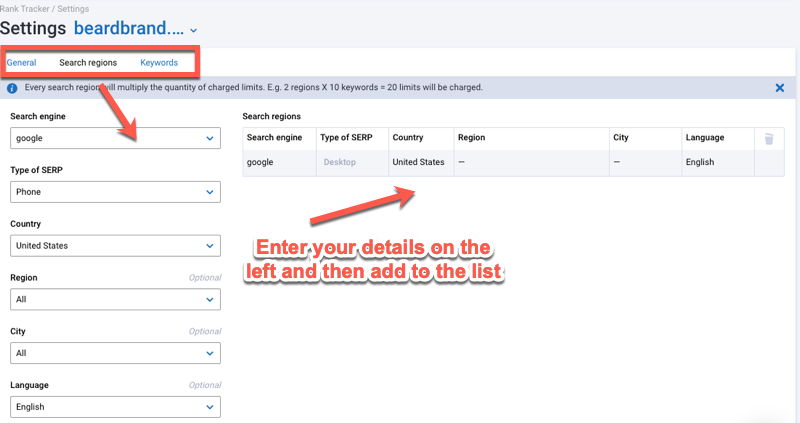Open the Search engine dropdown

pos(114,138)
